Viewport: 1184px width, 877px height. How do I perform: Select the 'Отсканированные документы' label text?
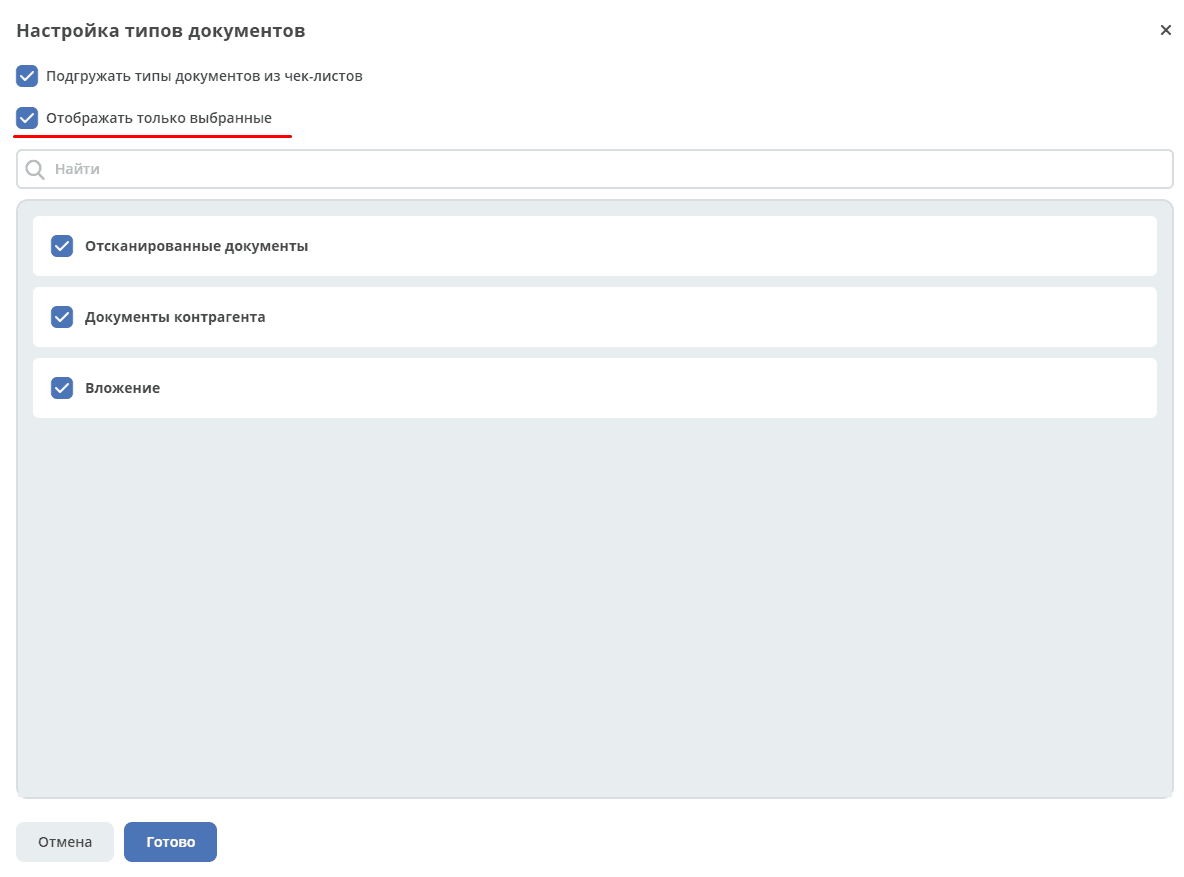tap(196, 246)
